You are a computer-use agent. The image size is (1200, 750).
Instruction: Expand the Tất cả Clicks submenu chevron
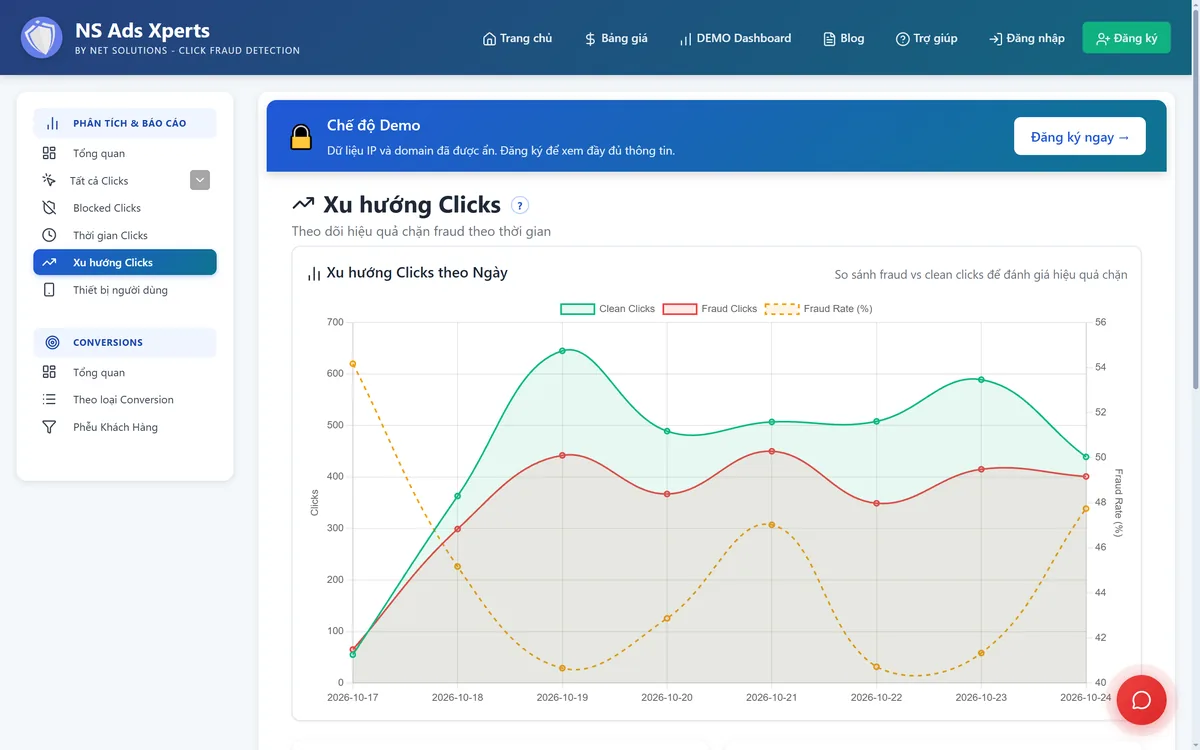(x=200, y=180)
